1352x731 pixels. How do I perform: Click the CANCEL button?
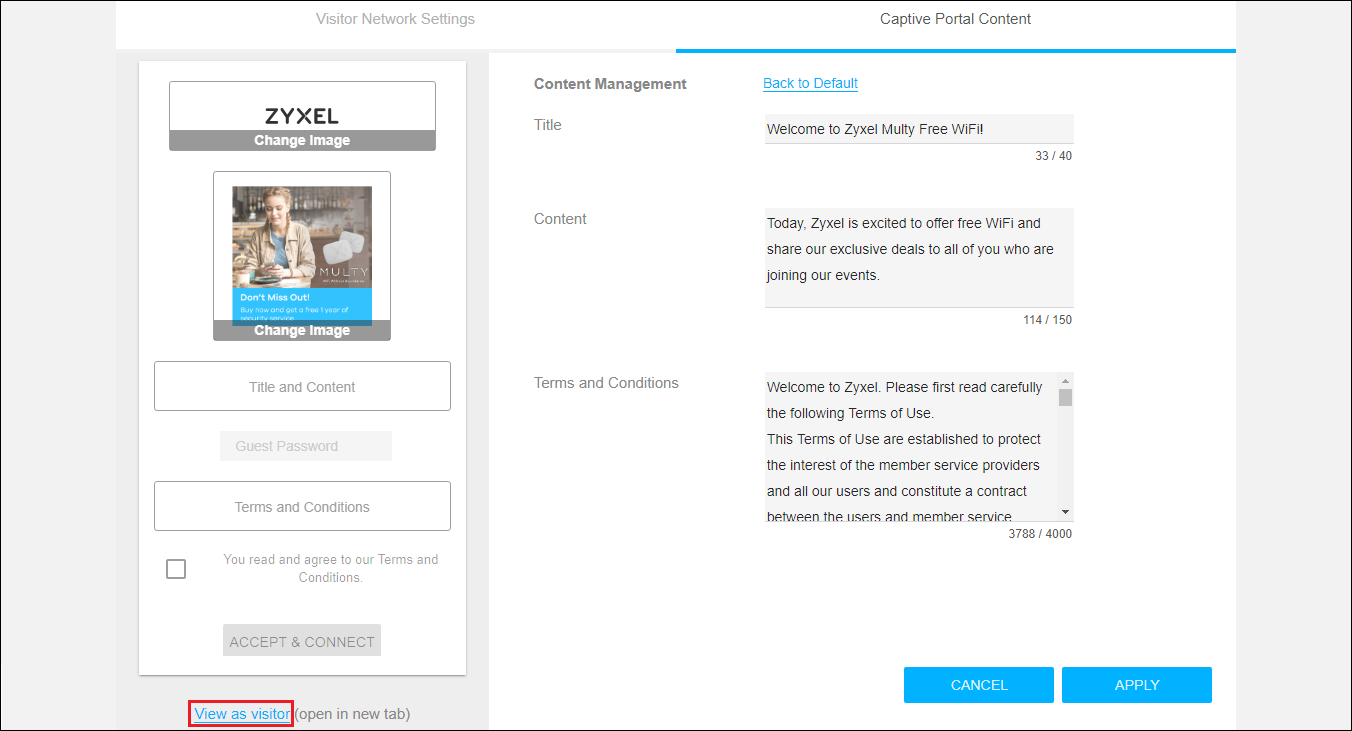point(979,685)
